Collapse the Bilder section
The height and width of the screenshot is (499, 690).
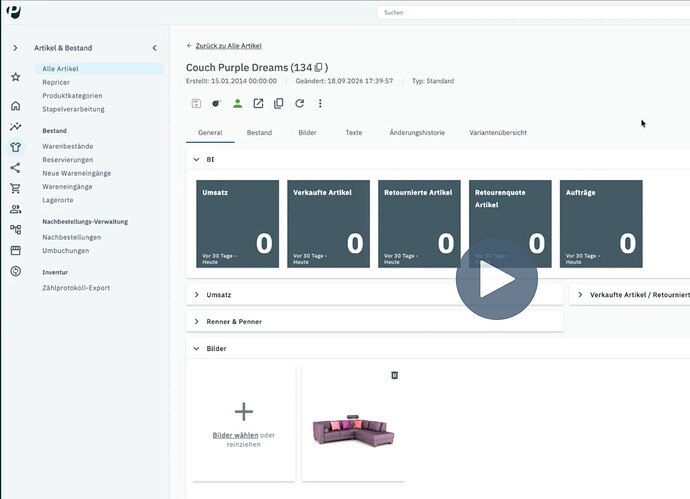(196, 349)
